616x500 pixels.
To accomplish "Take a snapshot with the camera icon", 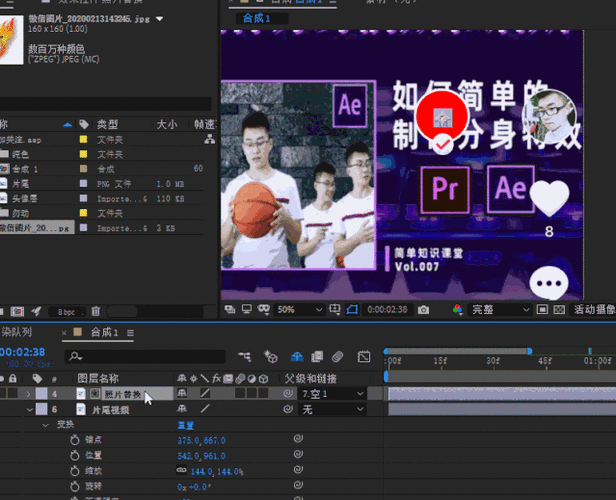I will click(x=423, y=310).
